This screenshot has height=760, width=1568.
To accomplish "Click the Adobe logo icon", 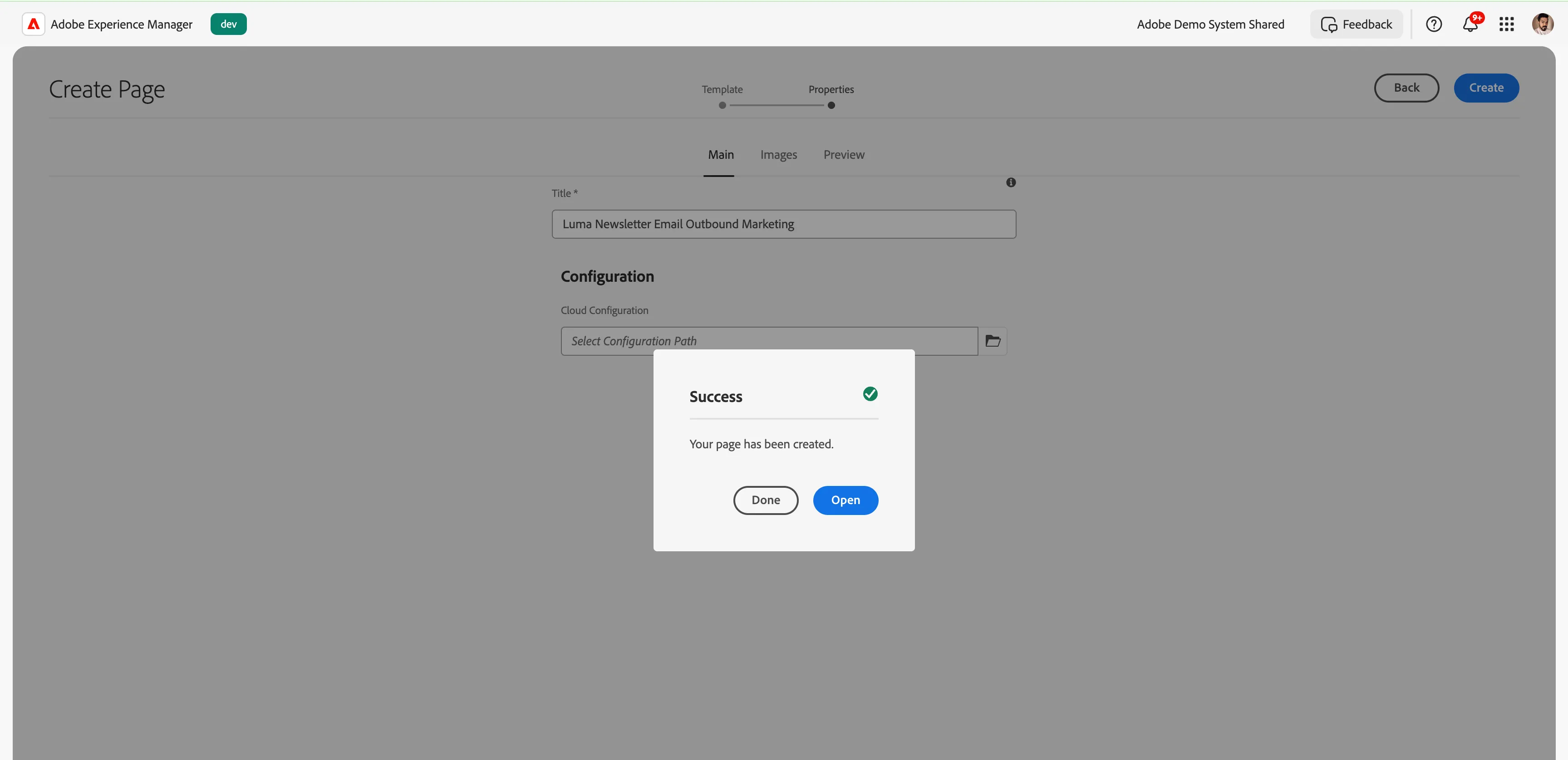I will 34,25.
